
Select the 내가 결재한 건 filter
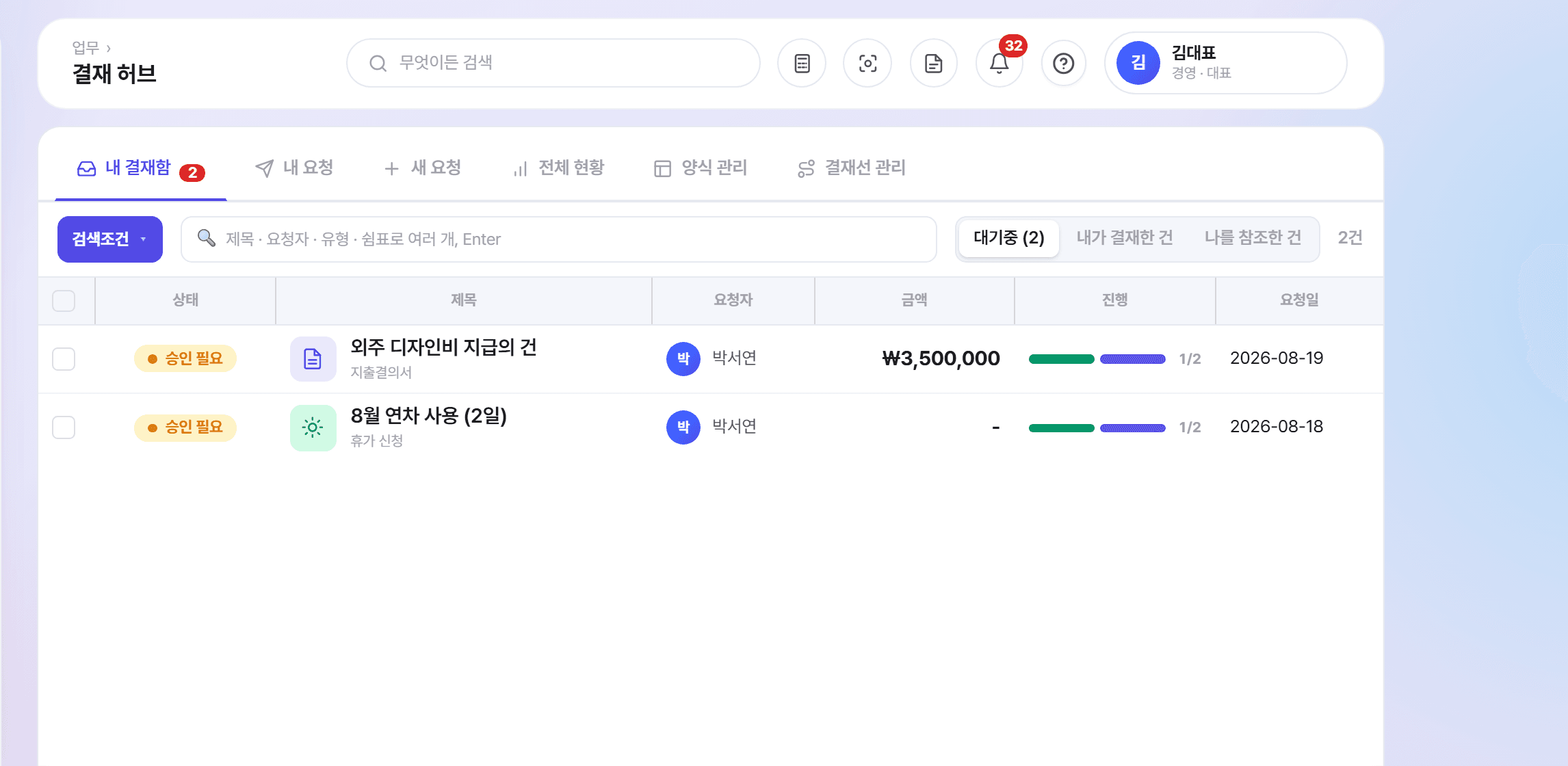coord(1125,238)
